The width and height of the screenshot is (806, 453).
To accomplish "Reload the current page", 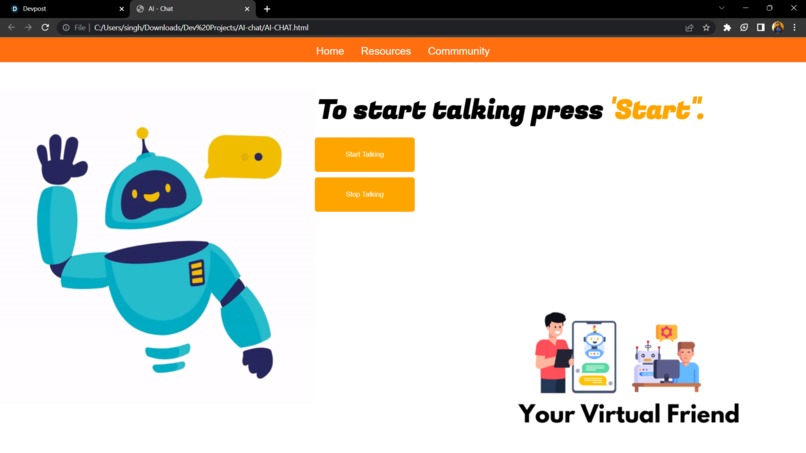I will [45, 28].
